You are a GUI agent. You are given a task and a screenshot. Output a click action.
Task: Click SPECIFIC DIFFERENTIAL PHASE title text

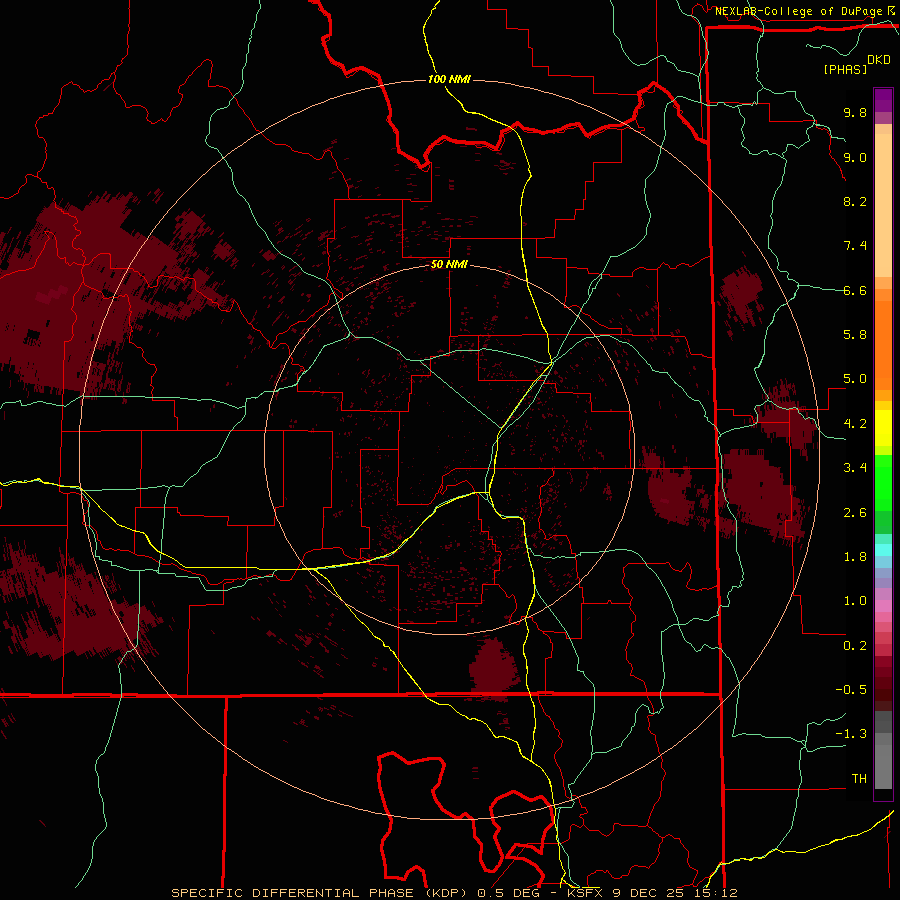[292, 893]
